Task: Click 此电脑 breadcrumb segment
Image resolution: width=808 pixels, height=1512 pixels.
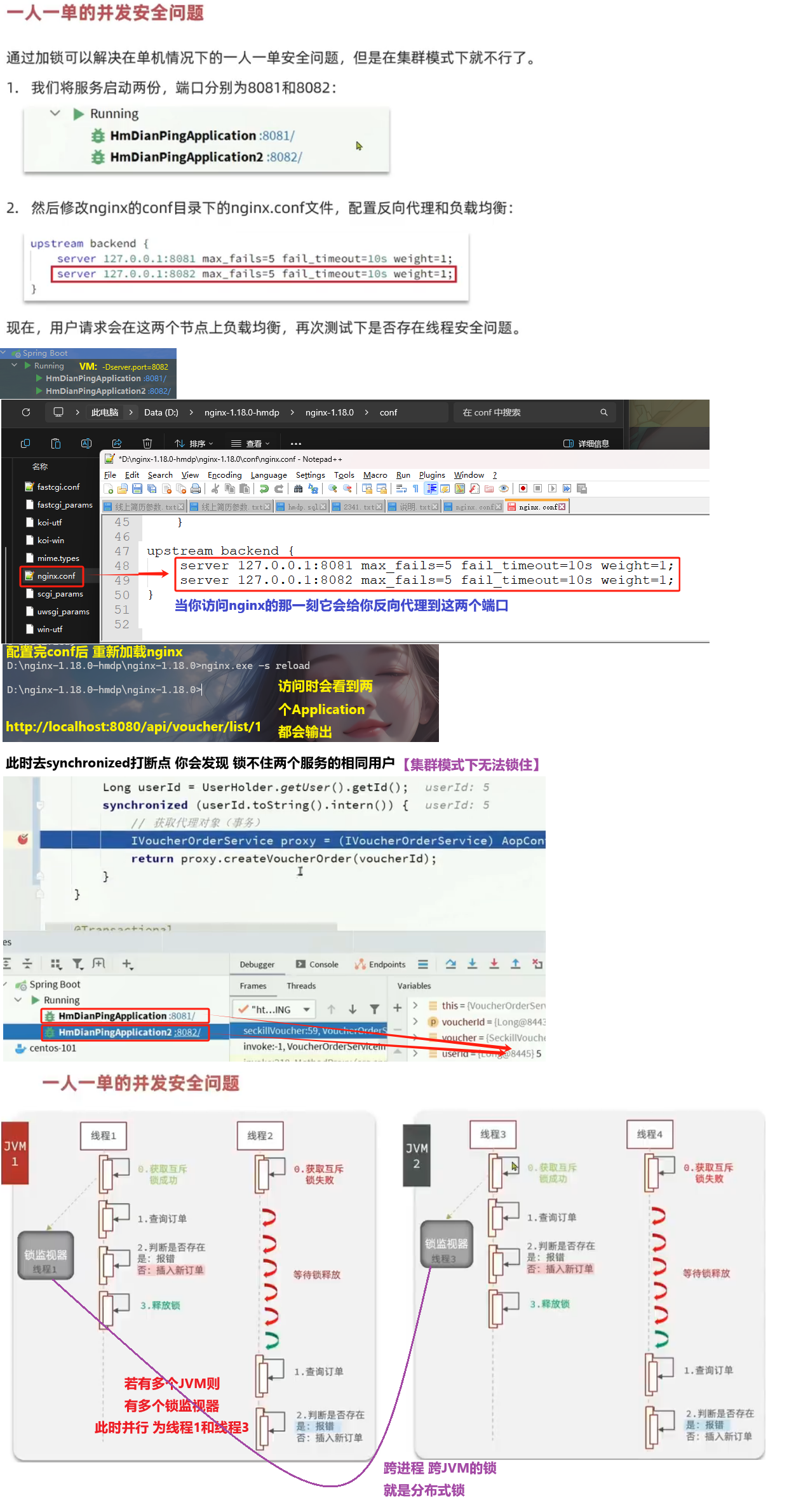Action: [x=105, y=412]
